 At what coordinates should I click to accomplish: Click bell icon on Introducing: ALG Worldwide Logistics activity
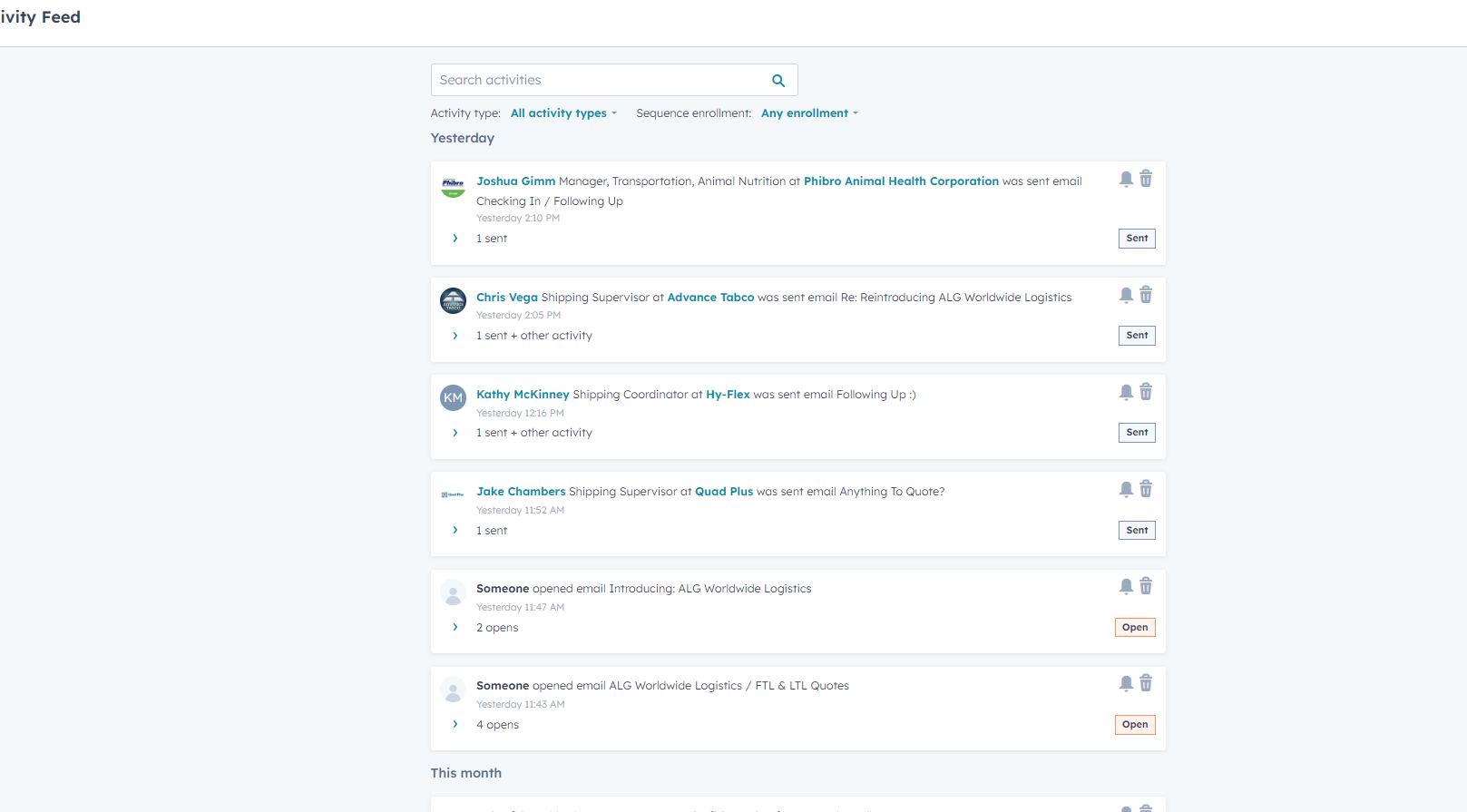[x=1126, y=586]
